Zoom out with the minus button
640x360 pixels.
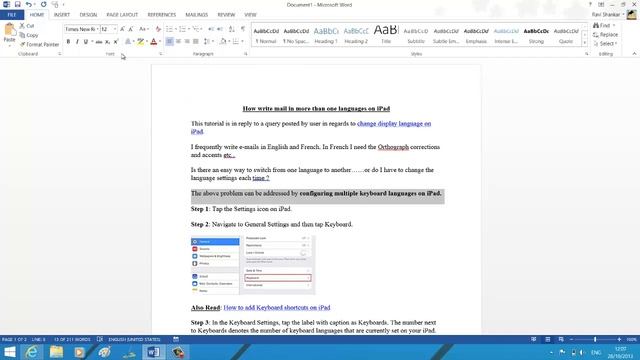coord(571,339)
